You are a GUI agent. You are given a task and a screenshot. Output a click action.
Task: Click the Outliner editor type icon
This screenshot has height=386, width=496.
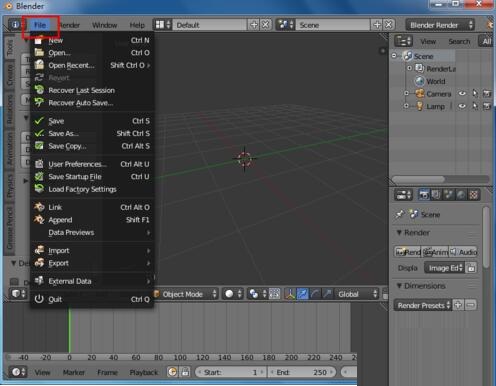coord(404,41)
